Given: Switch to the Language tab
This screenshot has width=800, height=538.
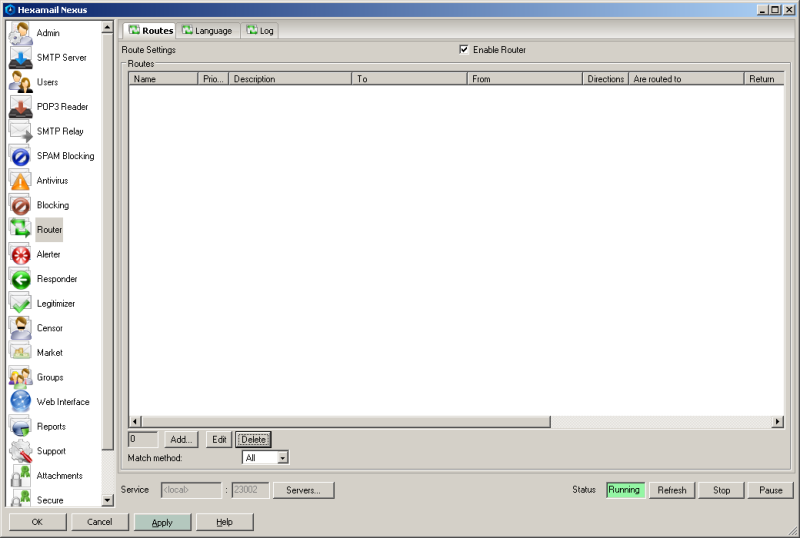Looking at the screenshot, I should [207, 31].
